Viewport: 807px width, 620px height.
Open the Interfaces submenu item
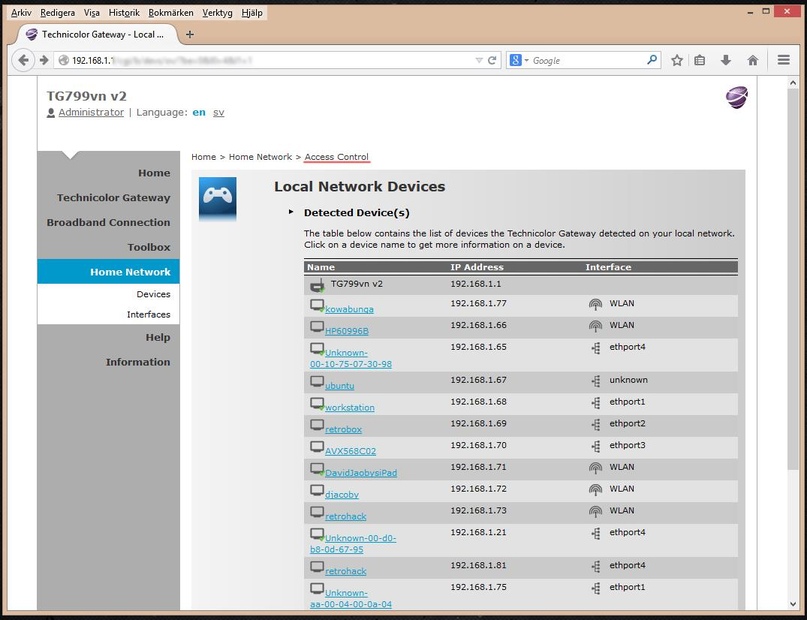(149, 314)
